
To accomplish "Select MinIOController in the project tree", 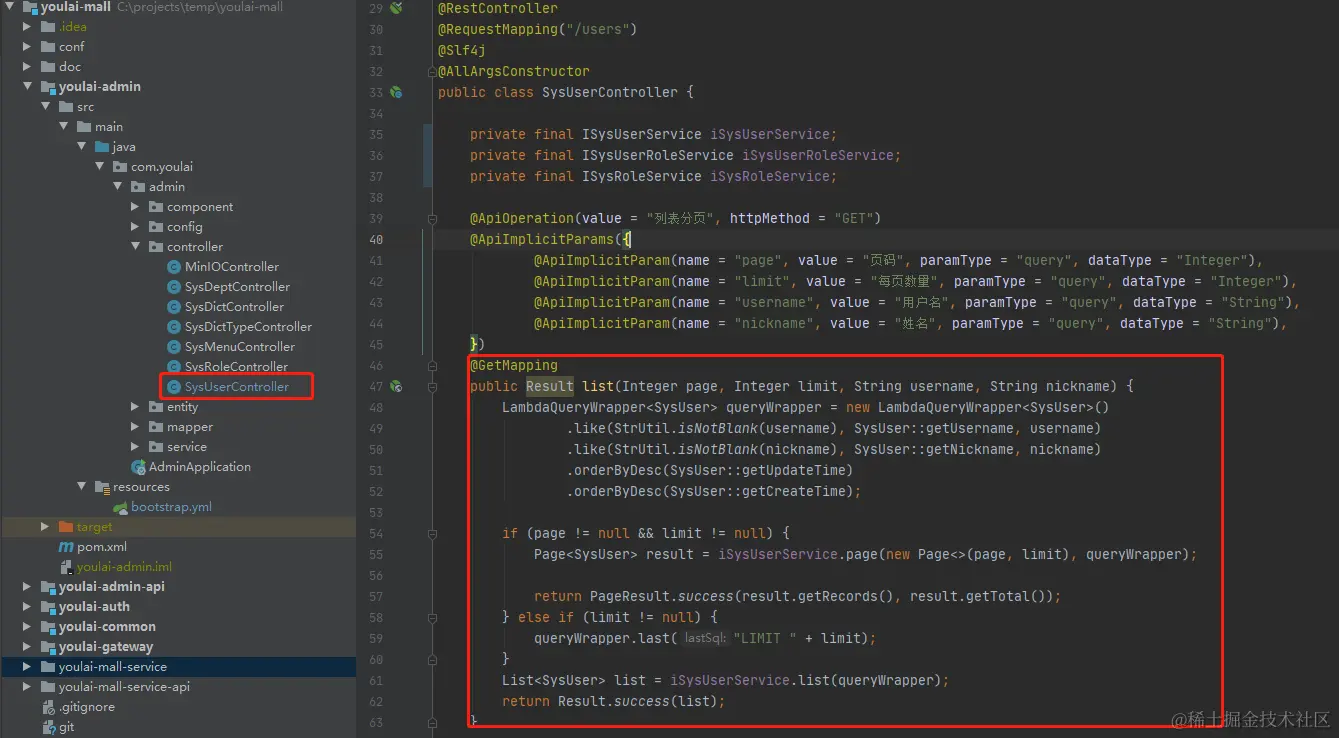I will (232, 267).
